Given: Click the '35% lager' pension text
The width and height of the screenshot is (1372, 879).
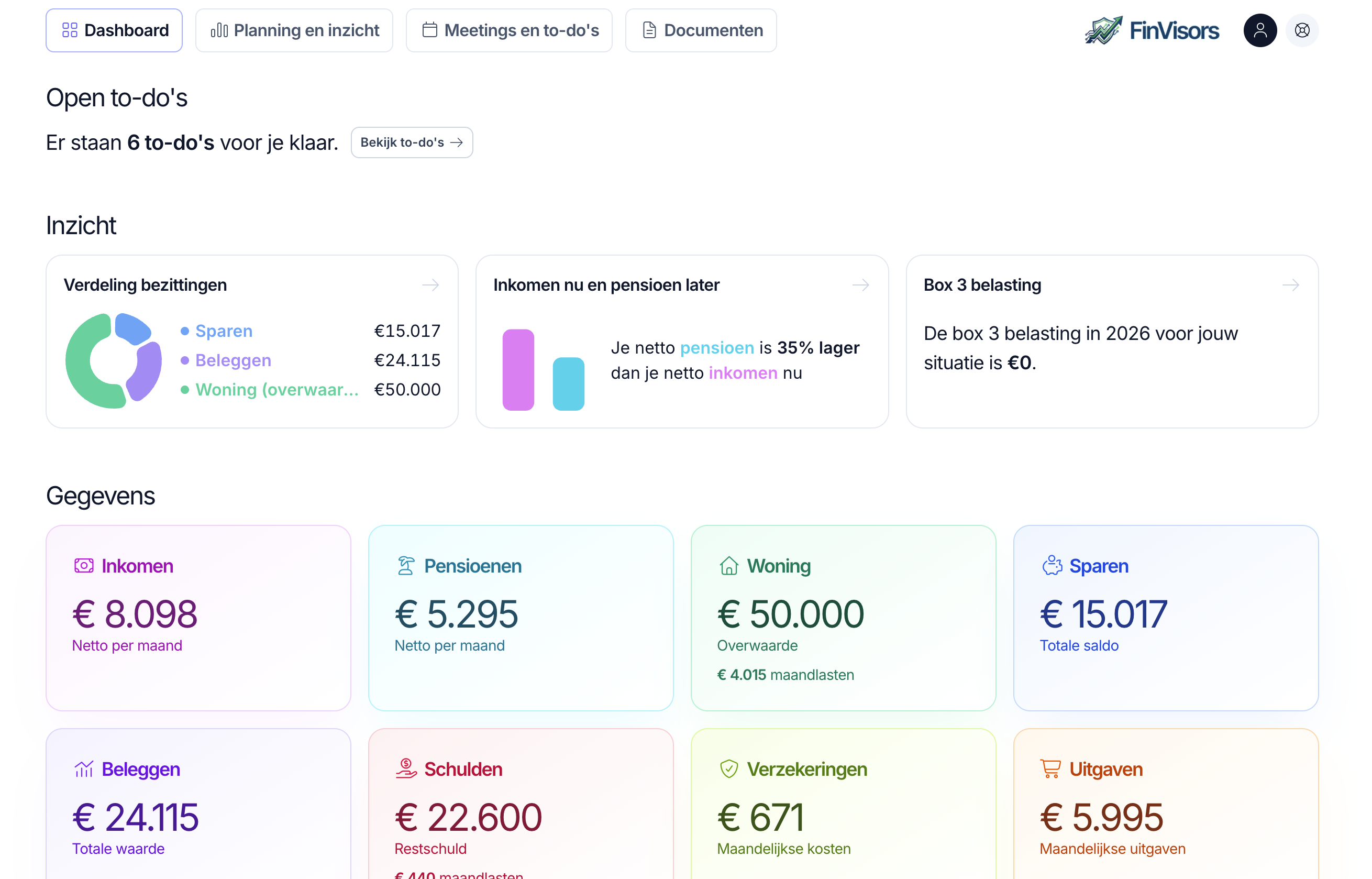Looking at the screenshot, I should (x=818, y=348).
